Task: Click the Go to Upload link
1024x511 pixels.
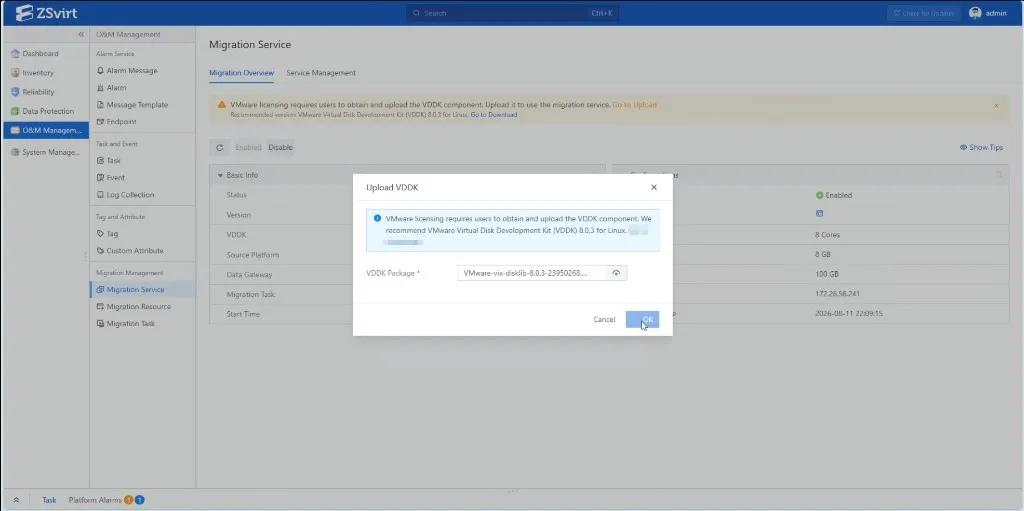Action: [x=634, y=105]
